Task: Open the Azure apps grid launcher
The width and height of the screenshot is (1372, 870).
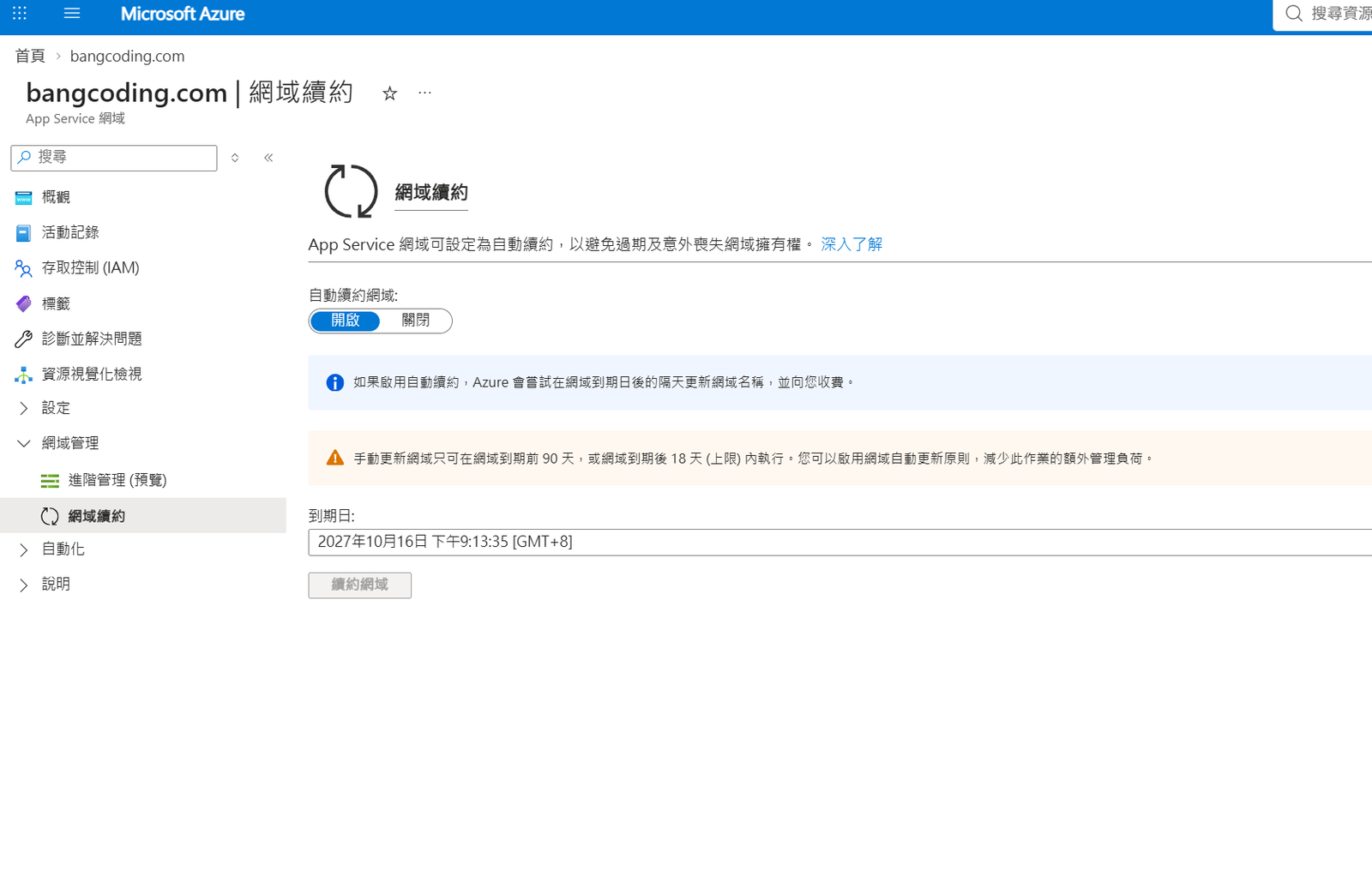Action: (x=20, y=14)
